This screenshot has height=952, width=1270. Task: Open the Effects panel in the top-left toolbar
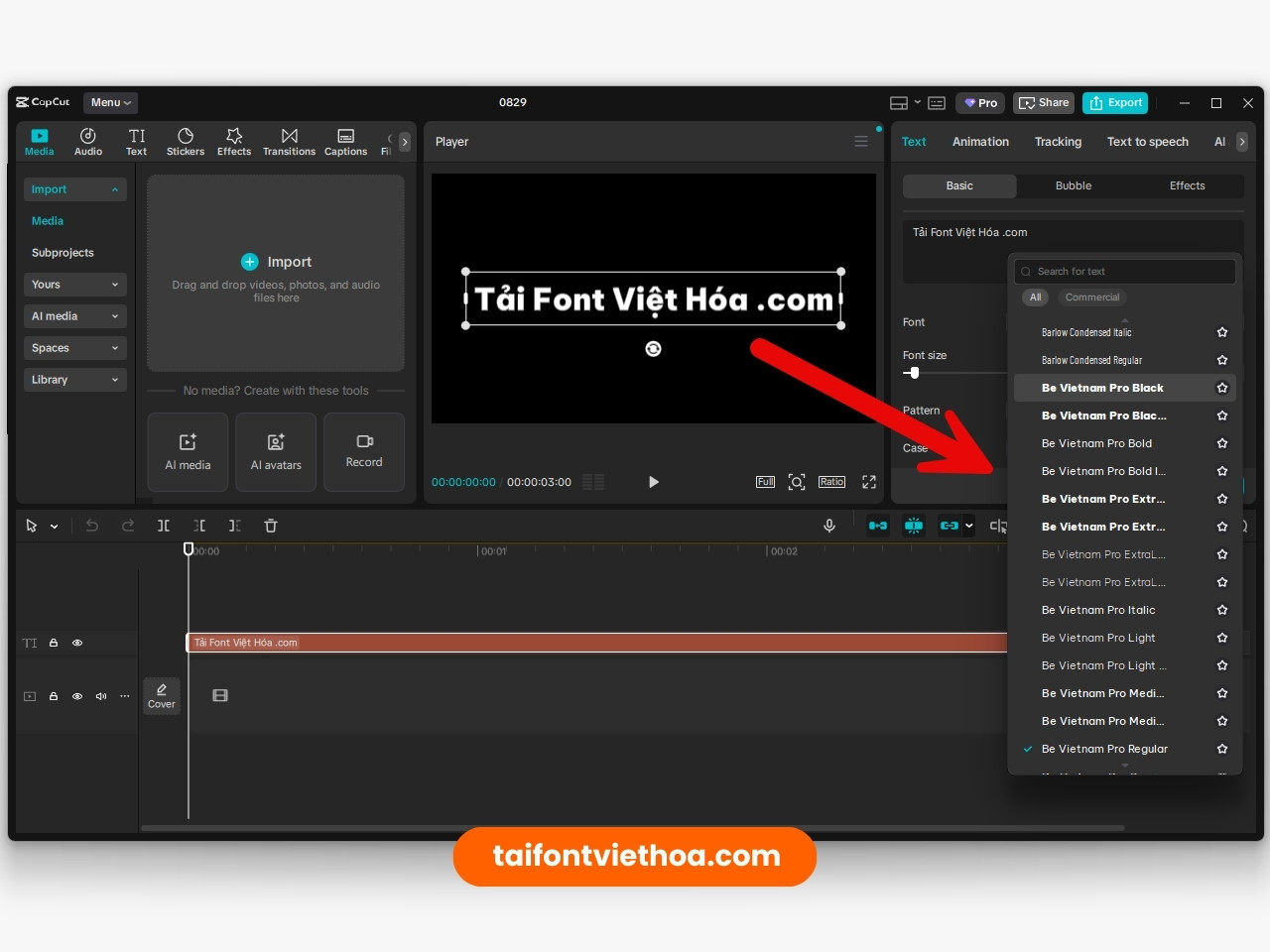[234, 142]
